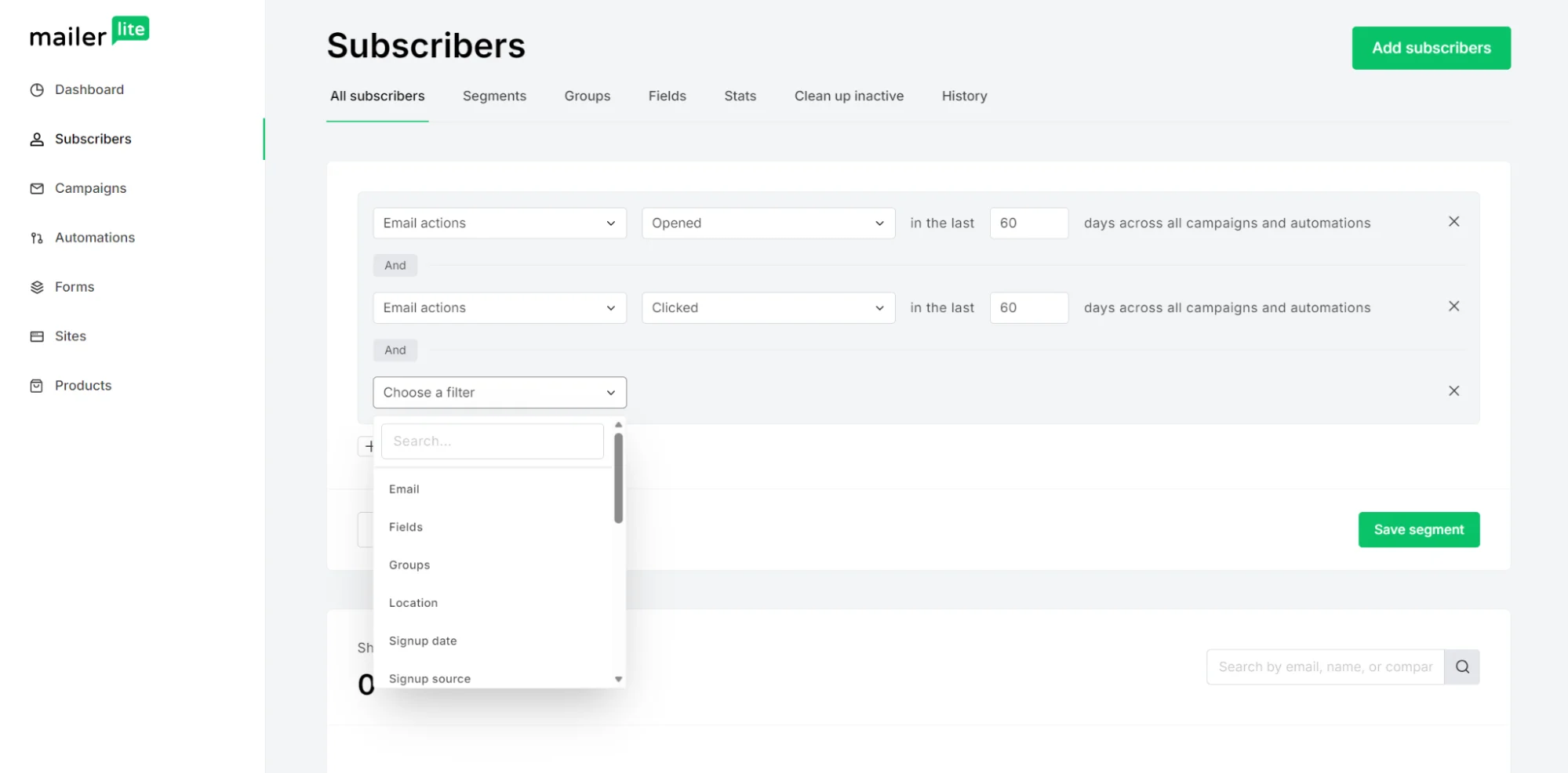The image size is (1568, 773).
Task: Click the Add subscribers button
Action: coord(1431,48)
